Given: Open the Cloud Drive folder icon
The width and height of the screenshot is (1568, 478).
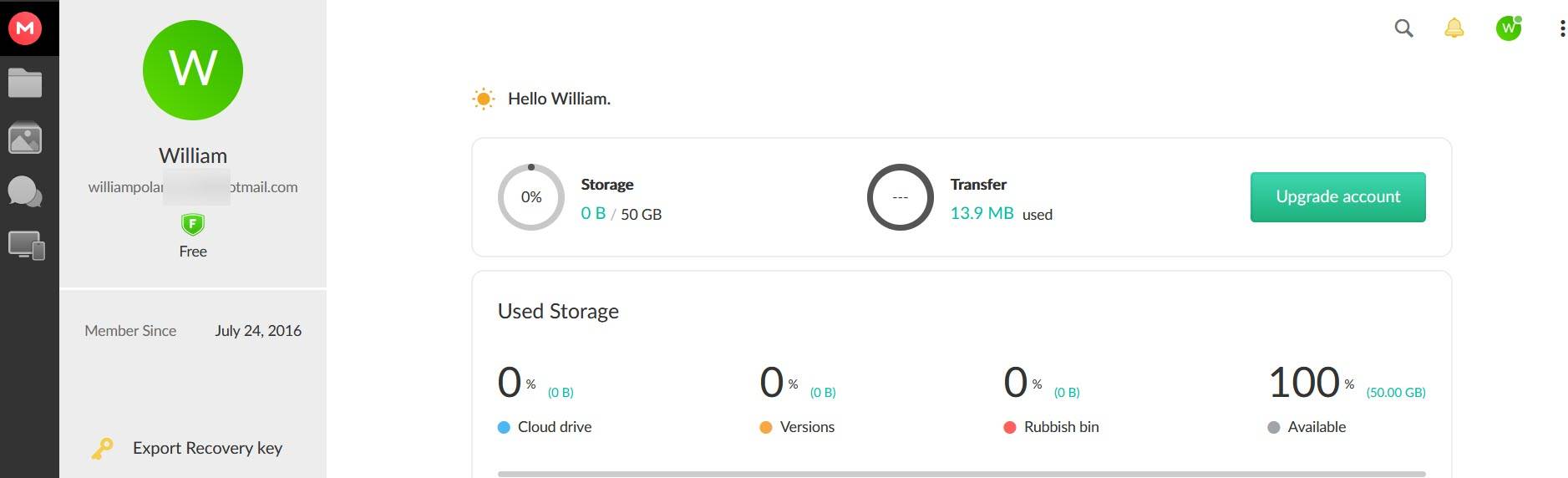Looking at the screenshot, I should tap(25, 83).
